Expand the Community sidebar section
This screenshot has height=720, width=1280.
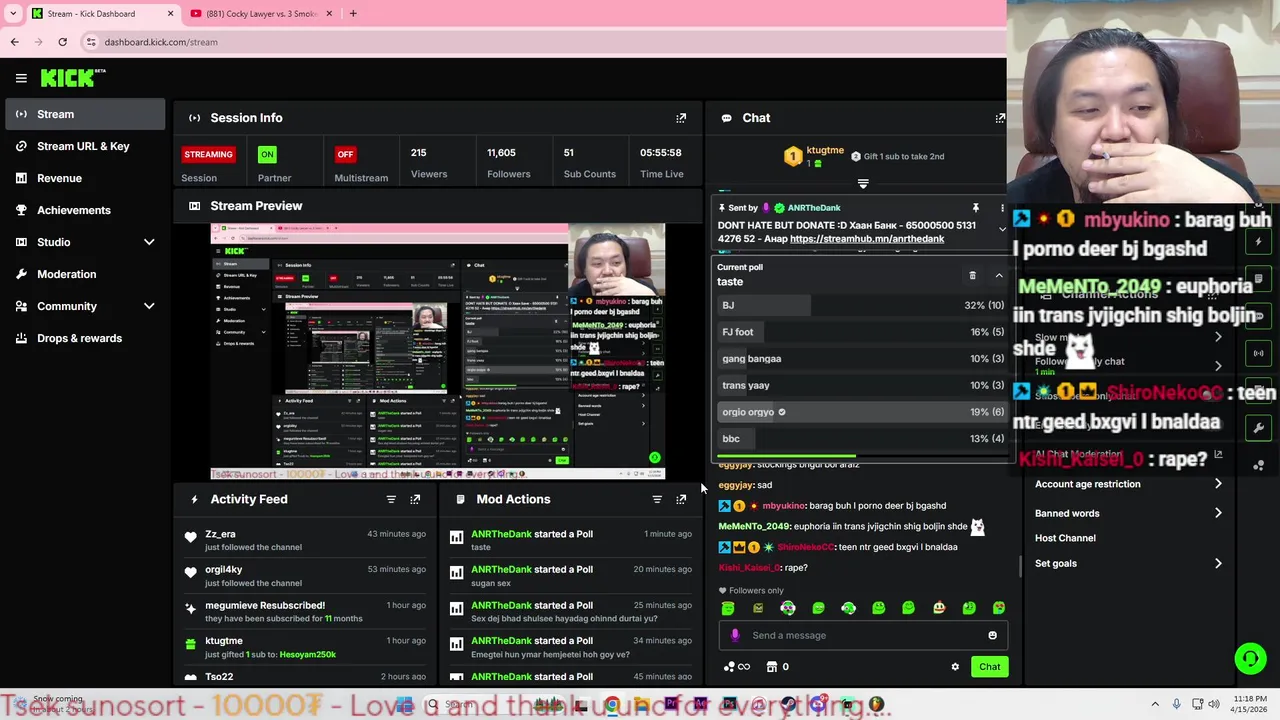point(149,306)
